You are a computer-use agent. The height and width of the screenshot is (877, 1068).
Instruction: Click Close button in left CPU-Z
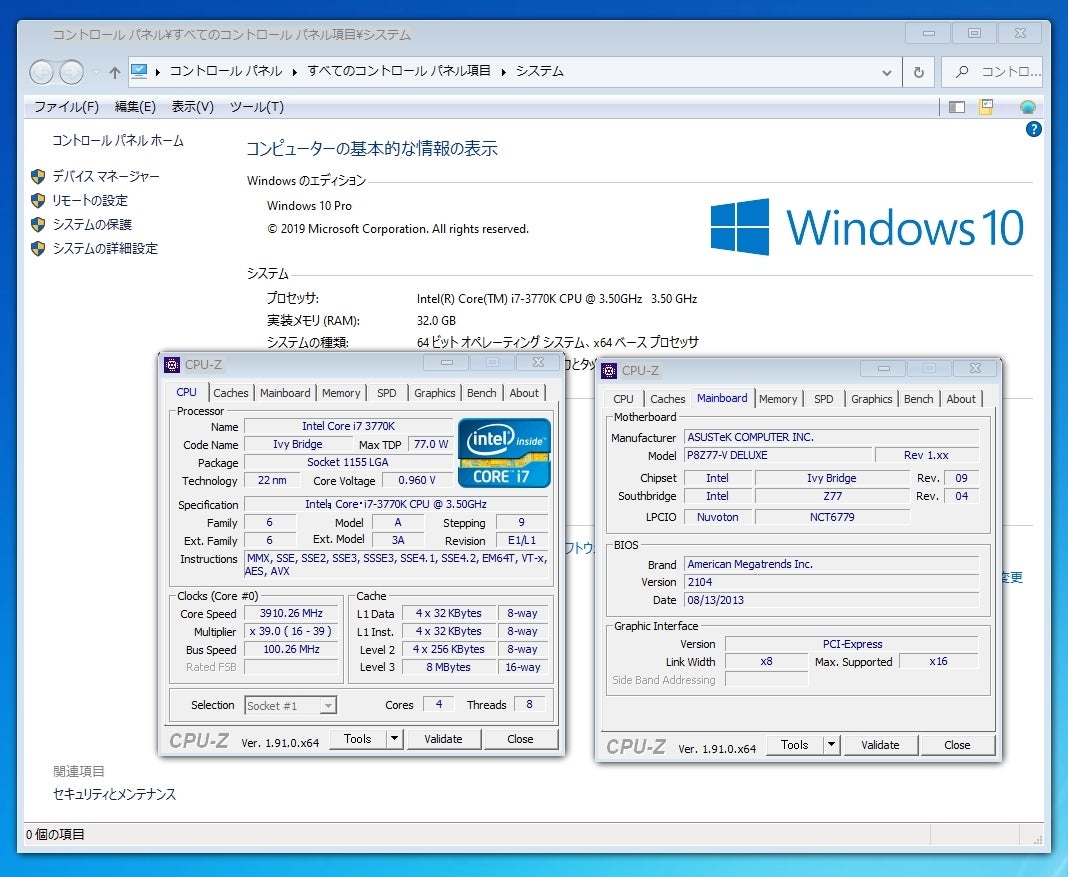[520, 739]
